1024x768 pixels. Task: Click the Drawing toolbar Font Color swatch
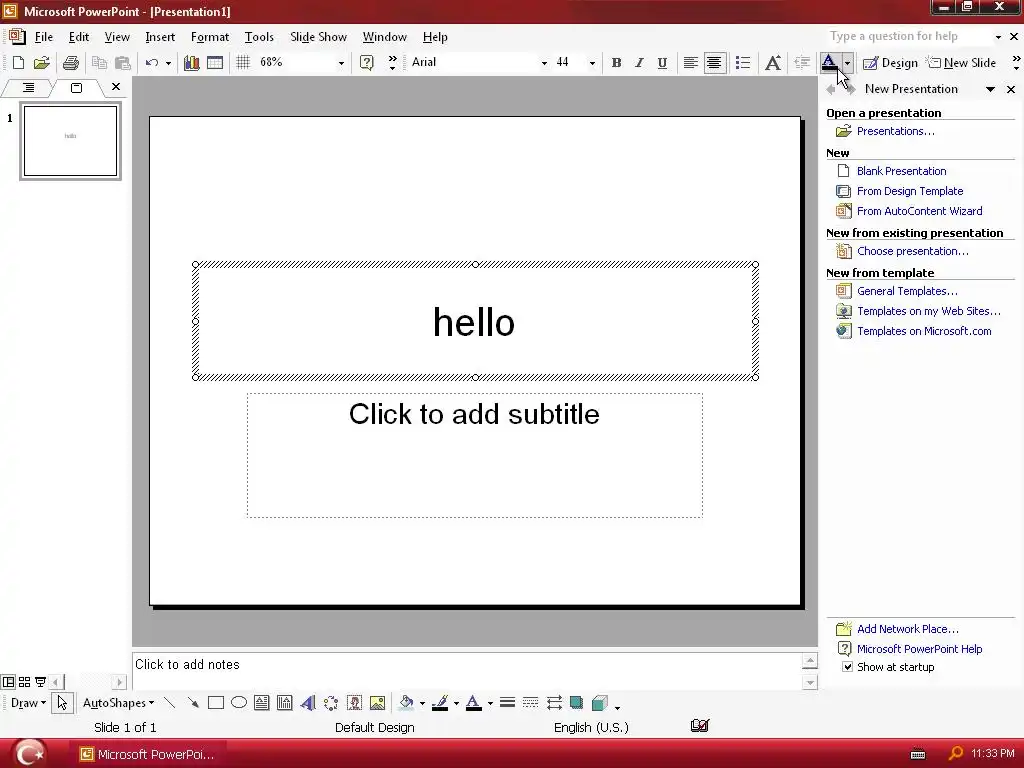474,703
